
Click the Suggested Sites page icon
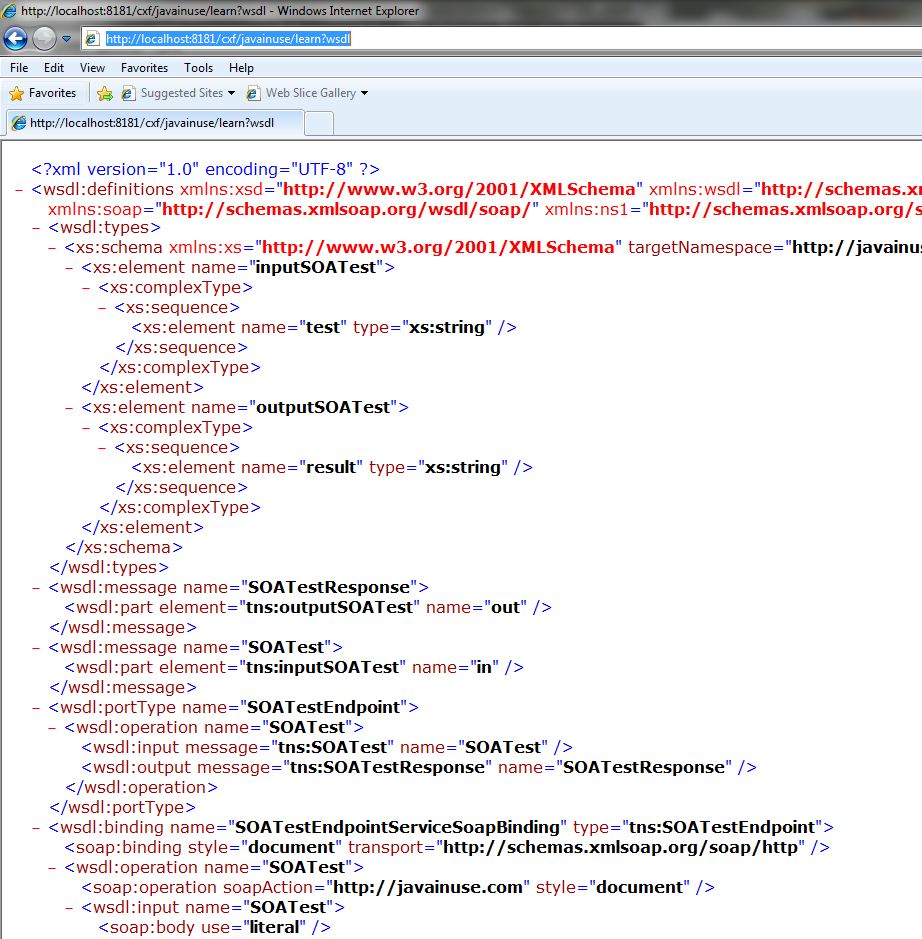coord(128,93)
